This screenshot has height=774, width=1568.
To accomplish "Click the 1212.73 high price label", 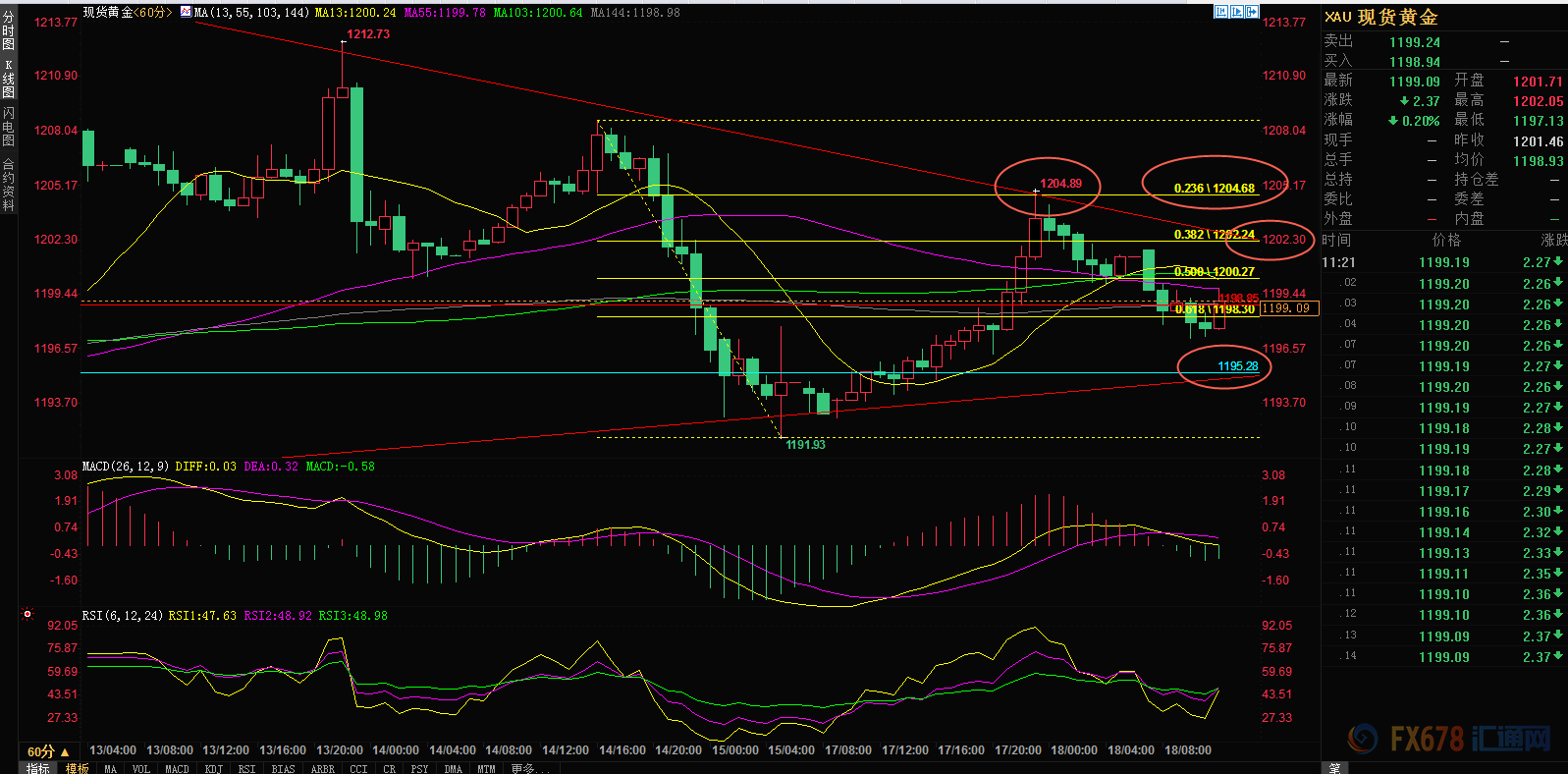I will point(368,34).
